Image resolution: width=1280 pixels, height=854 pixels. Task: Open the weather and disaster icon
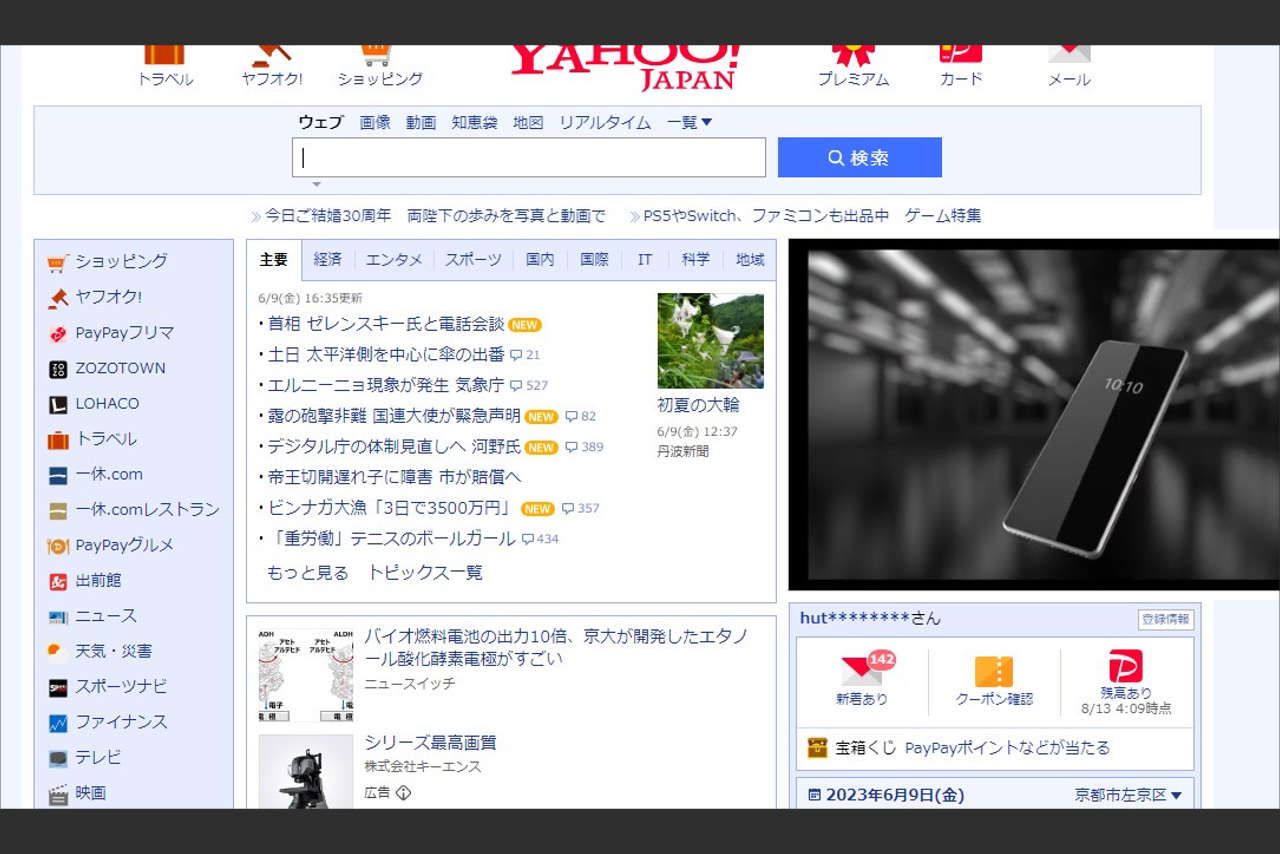pyautogui.click(x=58, y=652)
